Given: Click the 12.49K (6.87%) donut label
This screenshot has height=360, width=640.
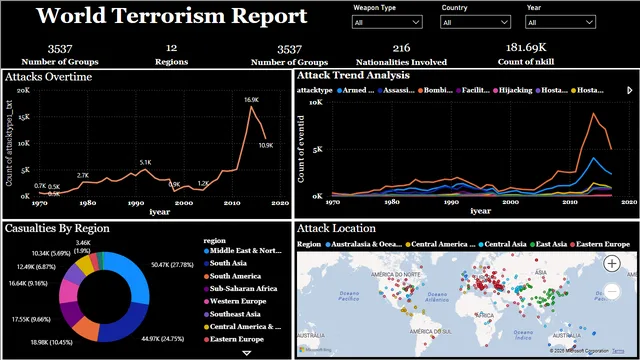Looking at the screenshot, I should pos(36,267).
